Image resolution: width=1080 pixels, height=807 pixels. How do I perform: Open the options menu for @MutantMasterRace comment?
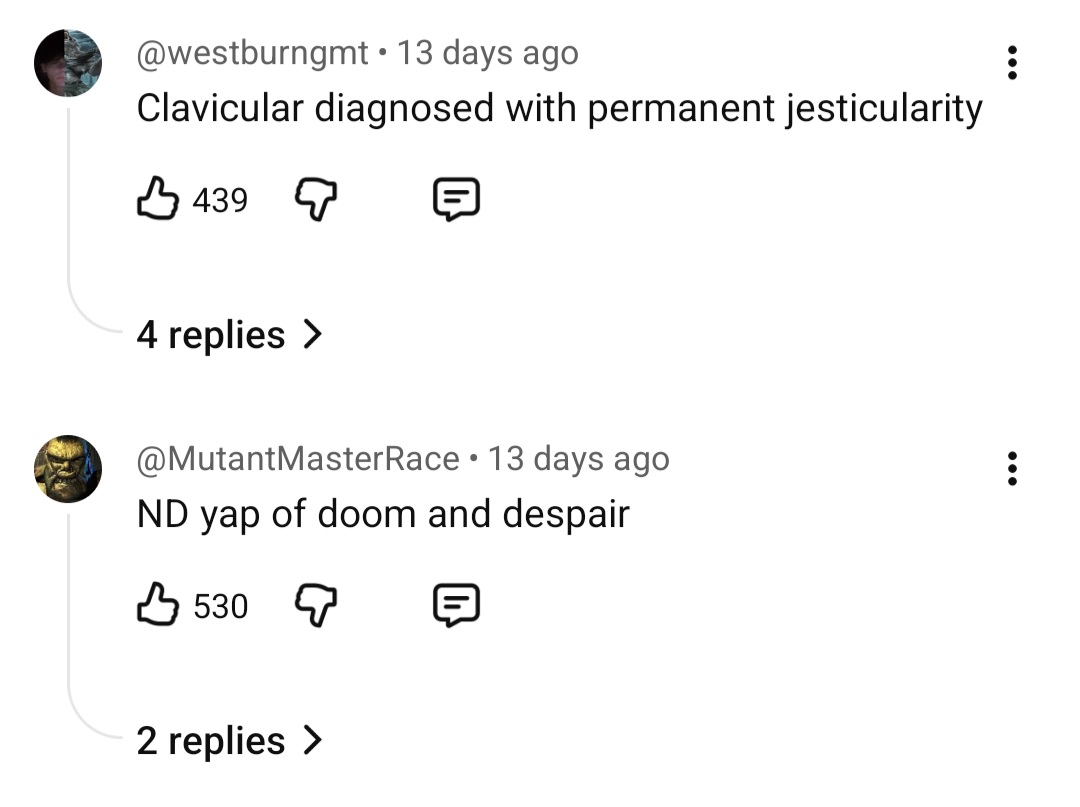[x=1013, y=468]
